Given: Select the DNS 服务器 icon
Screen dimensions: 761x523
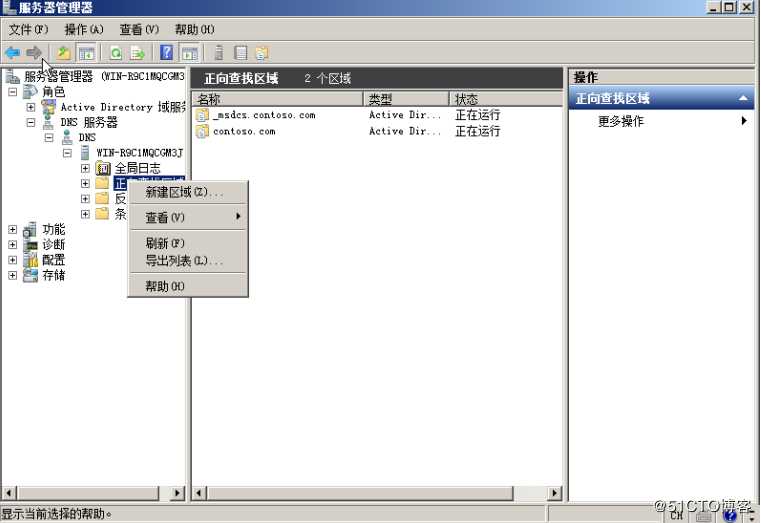Looking at the screenshot, I should click(48, 122).
